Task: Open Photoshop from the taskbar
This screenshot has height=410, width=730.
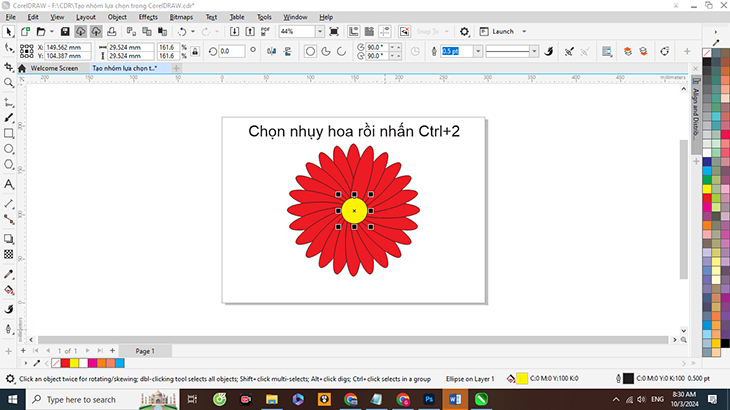Action: (x=429, y=399)
